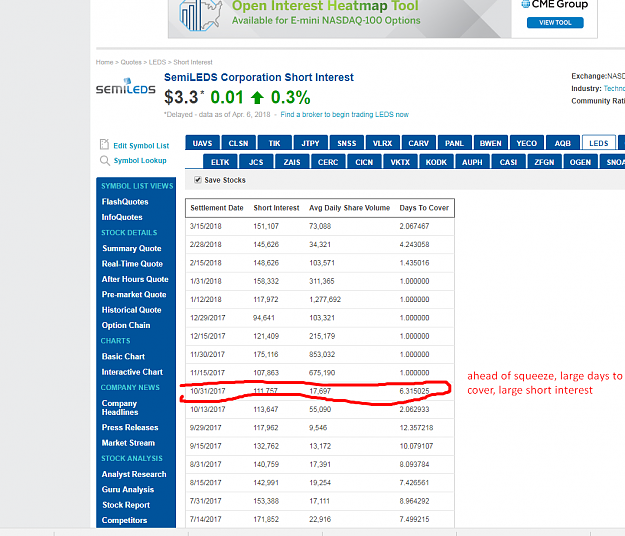Switch to ZAIS symbol tab
625x536 pixels.
pos(292,162)
